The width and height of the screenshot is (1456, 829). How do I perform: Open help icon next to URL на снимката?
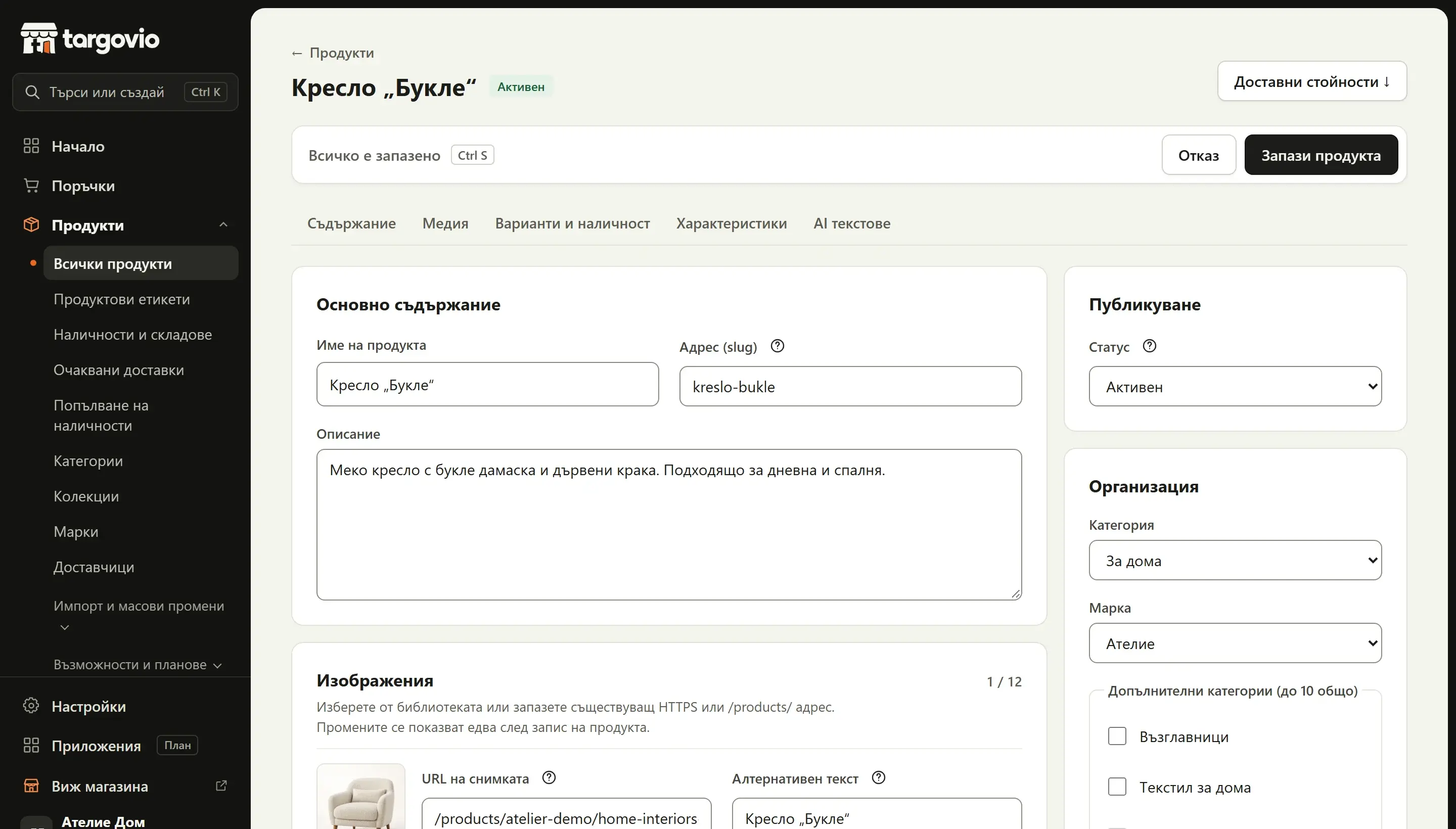click(549, 778)
